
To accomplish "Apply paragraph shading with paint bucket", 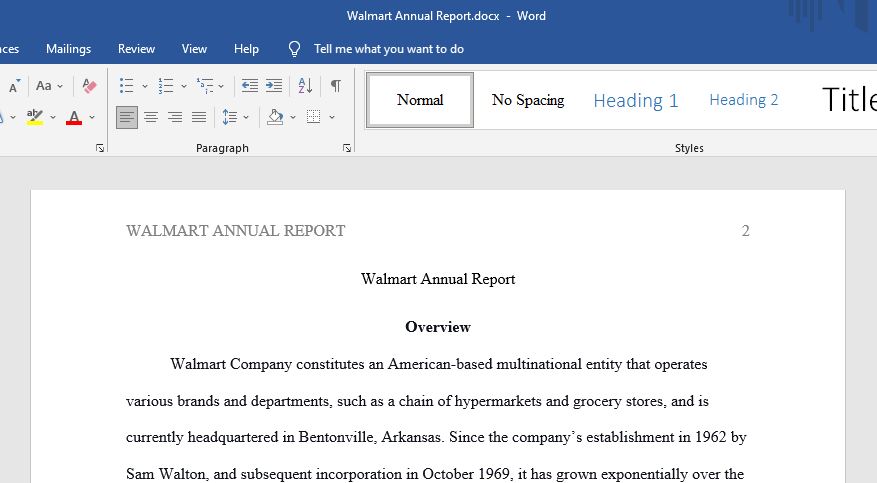I will point(275,117).
